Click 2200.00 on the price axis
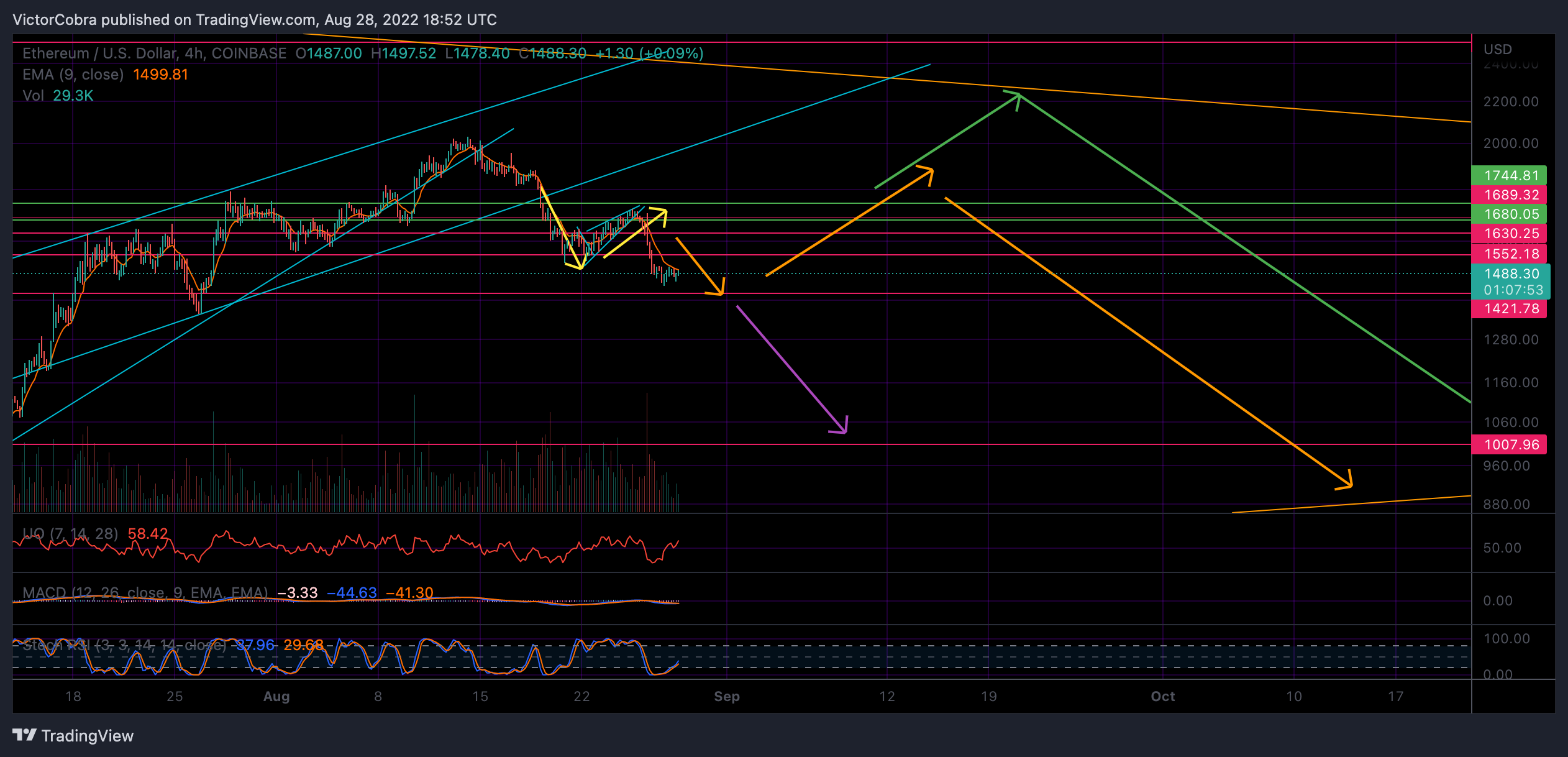The height and width of the screenshot is (757, 1568). click(x=1511, y=102)
